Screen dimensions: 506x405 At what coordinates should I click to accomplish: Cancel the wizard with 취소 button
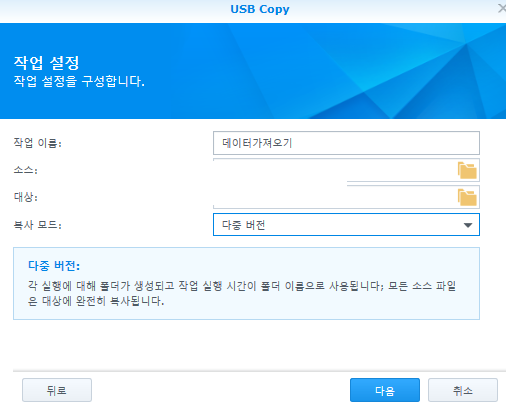(x=463, y=390)
